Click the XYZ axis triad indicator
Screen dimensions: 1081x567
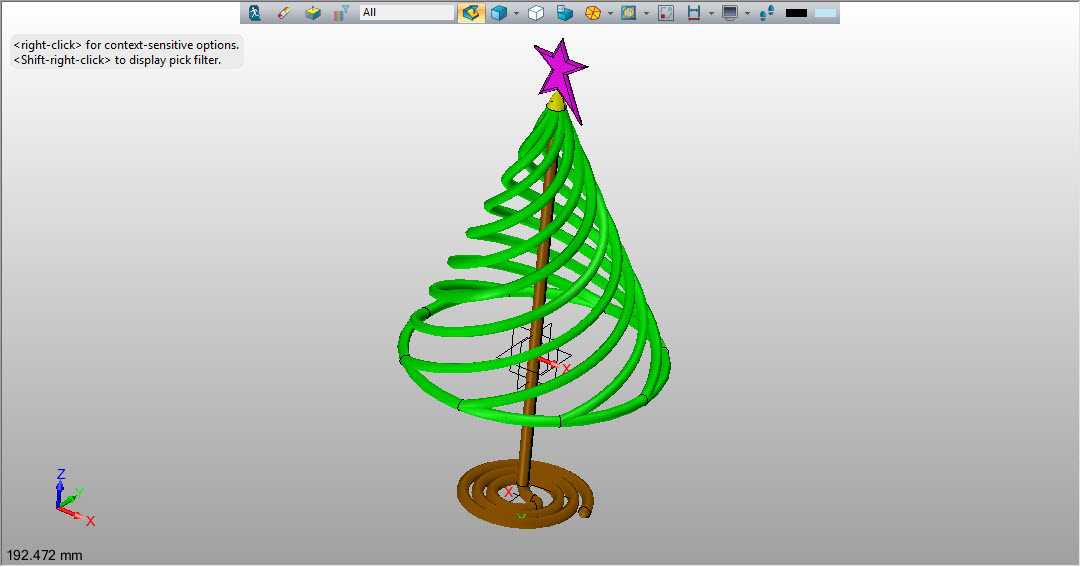[74, 498]
